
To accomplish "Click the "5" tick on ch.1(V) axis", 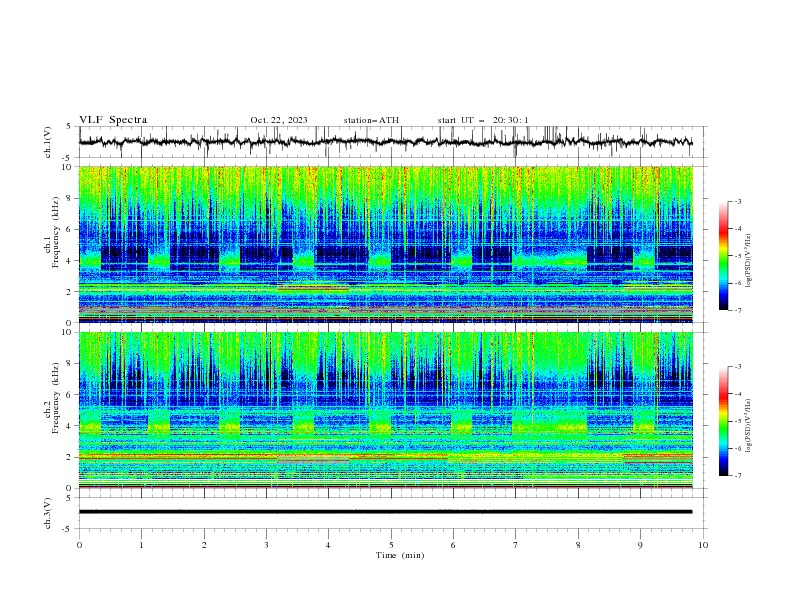I will 70,126.
